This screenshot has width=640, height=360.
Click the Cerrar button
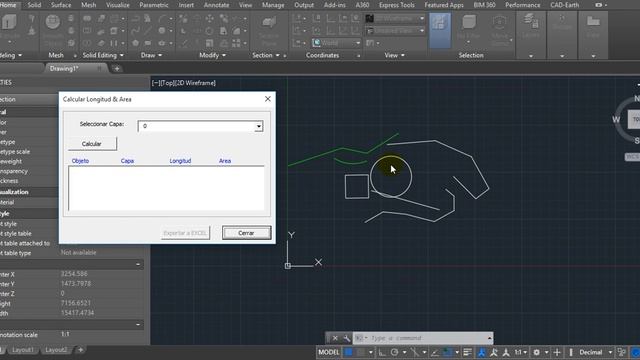pos(246,233)
